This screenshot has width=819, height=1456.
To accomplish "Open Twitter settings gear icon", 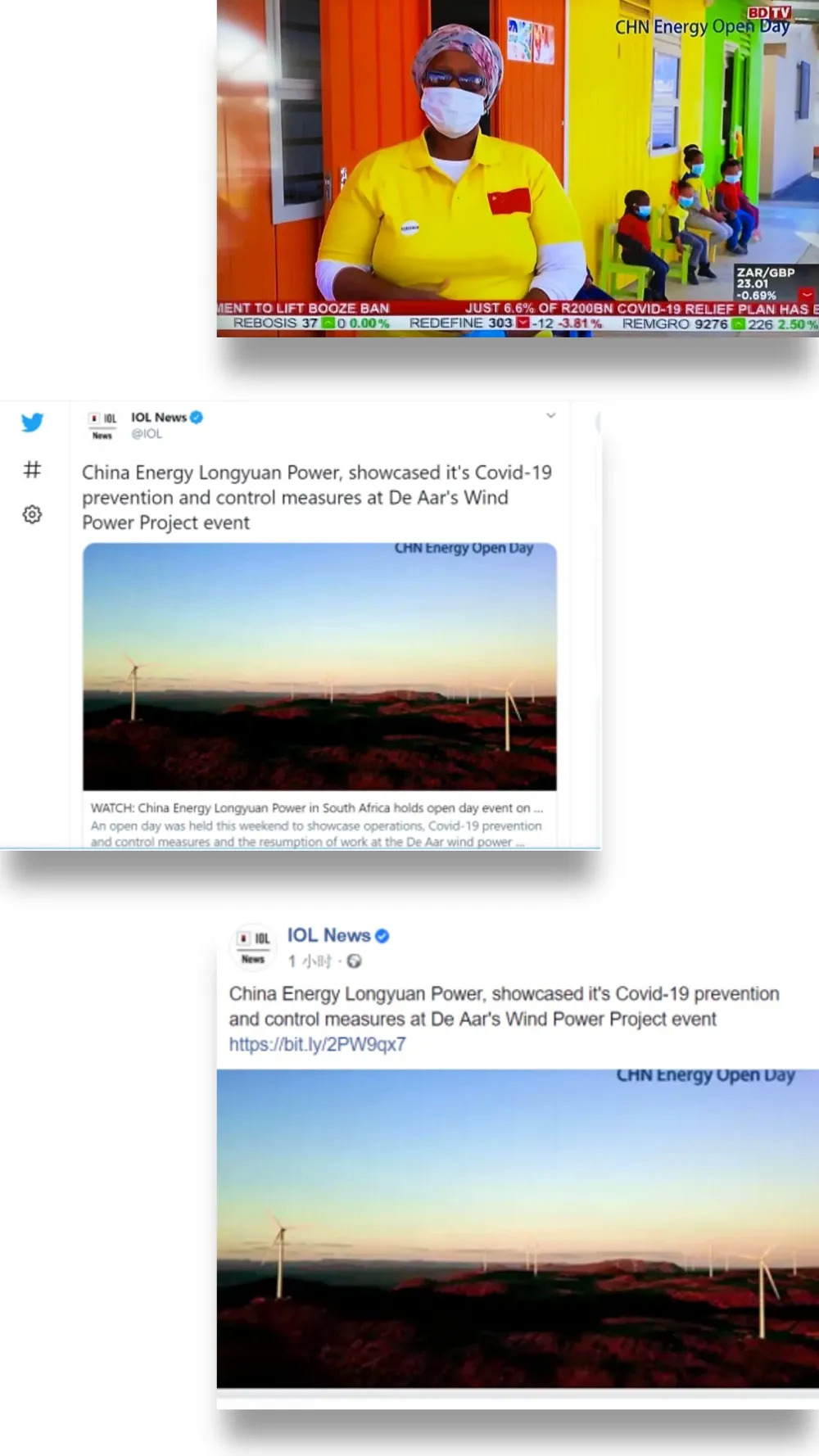I will click(32, 514).
